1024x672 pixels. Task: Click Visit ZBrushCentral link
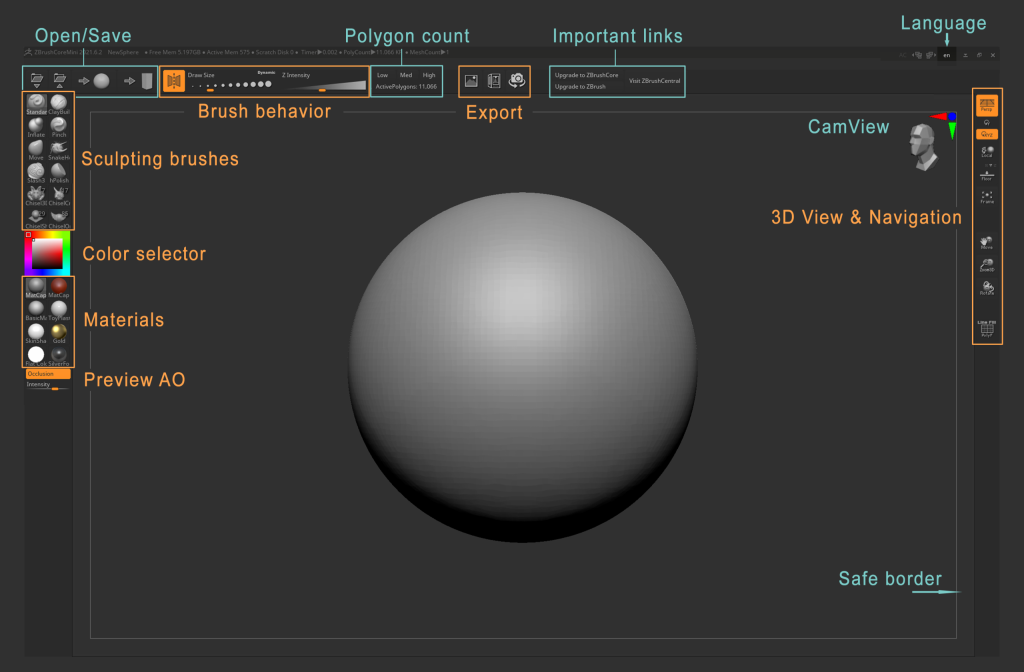(x=654, y=81)
